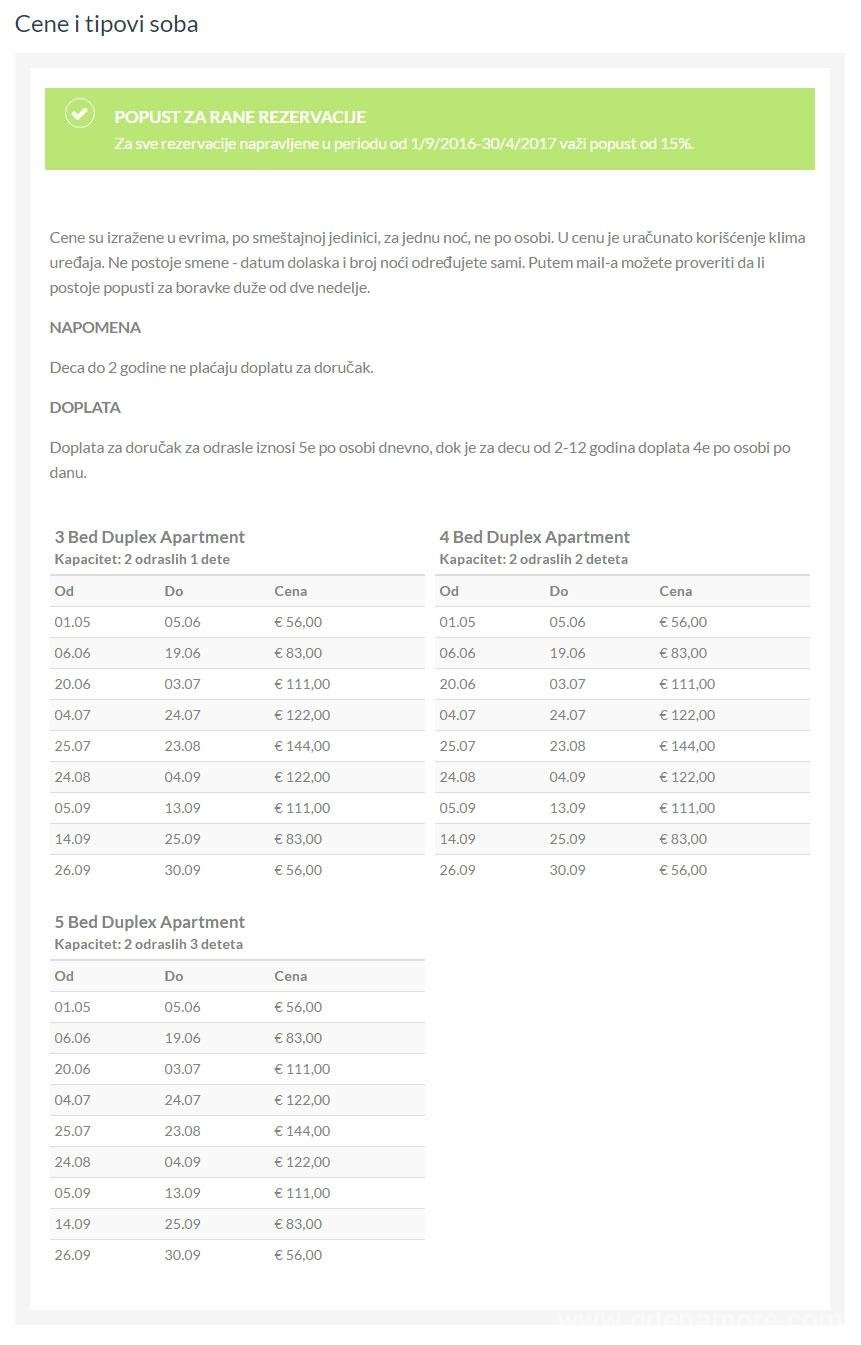Click the € 144,00 price in the 3 Bed table
861x1345 pixels.
pos(302,746)
